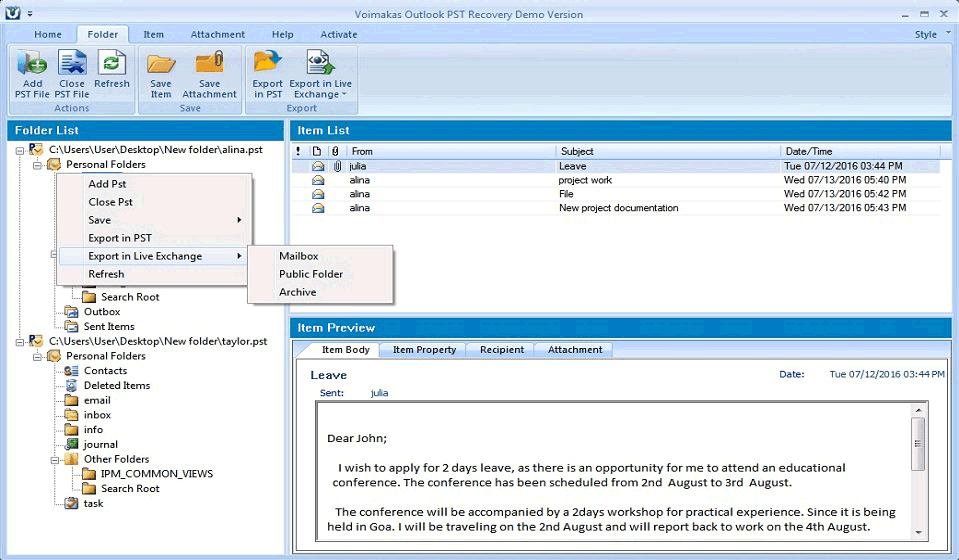959x560 pixels.
Task: Select taylor.pst file in folder tree
Action: [x=158, y=342]
